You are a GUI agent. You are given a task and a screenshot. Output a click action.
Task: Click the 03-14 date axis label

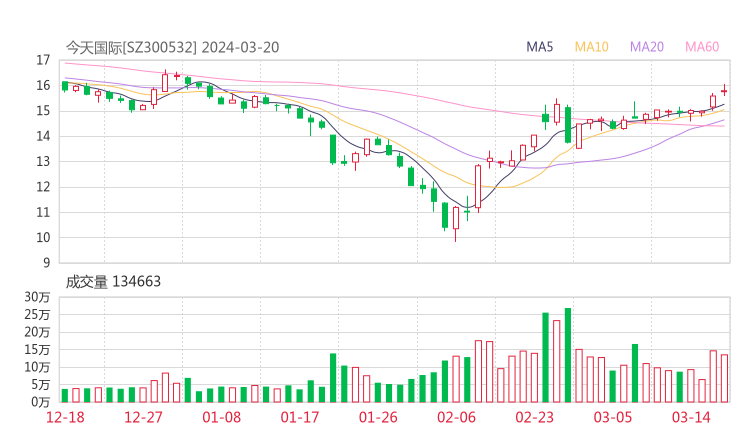[x=691, y=417]
